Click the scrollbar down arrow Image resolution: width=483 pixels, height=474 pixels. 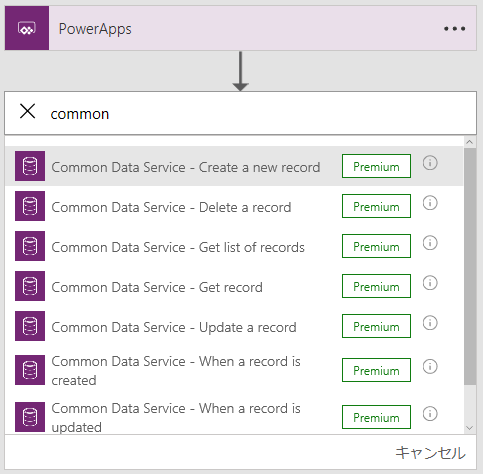coord(470,428)
